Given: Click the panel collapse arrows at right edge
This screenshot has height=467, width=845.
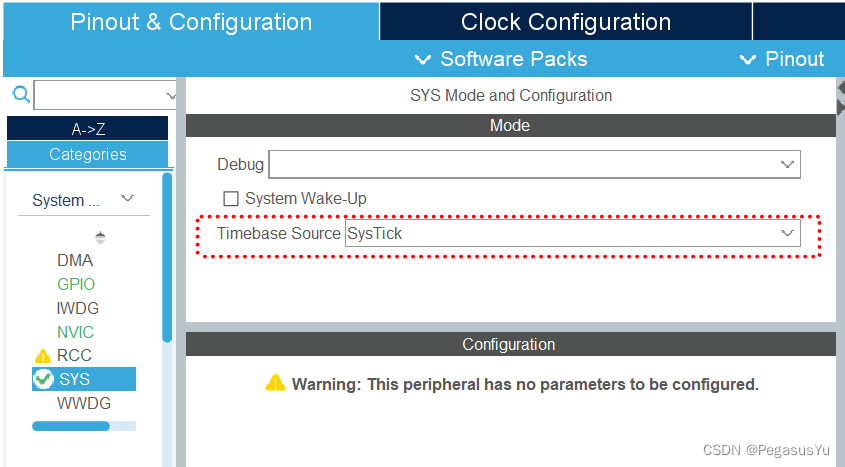Looking at the screenshot, I should tap(841, 98).
